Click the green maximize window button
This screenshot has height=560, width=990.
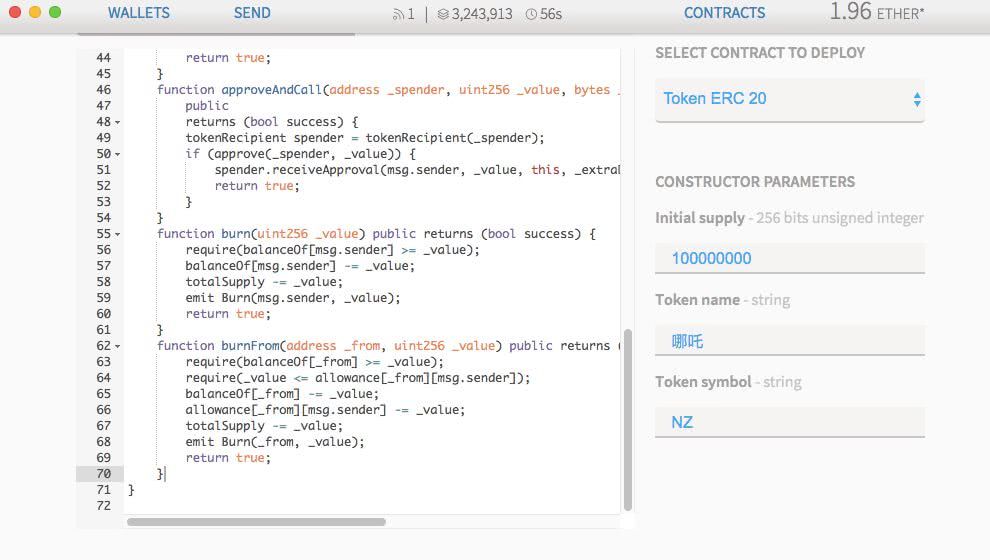click(x=55, y=12)
